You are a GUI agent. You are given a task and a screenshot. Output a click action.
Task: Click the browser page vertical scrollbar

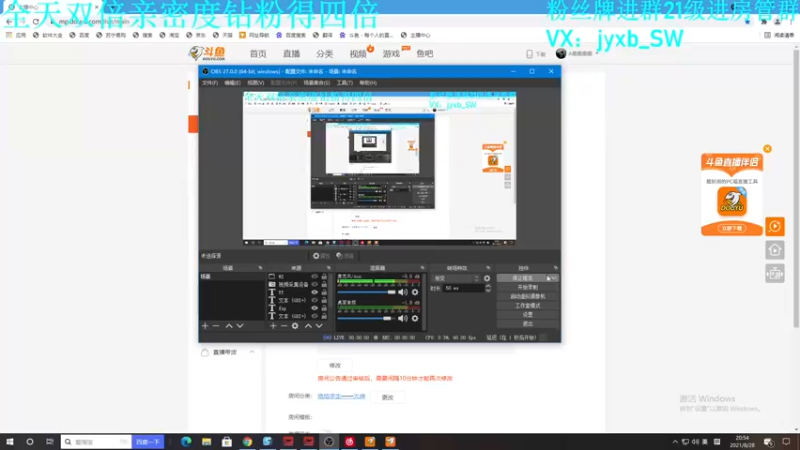click(796, 187)
